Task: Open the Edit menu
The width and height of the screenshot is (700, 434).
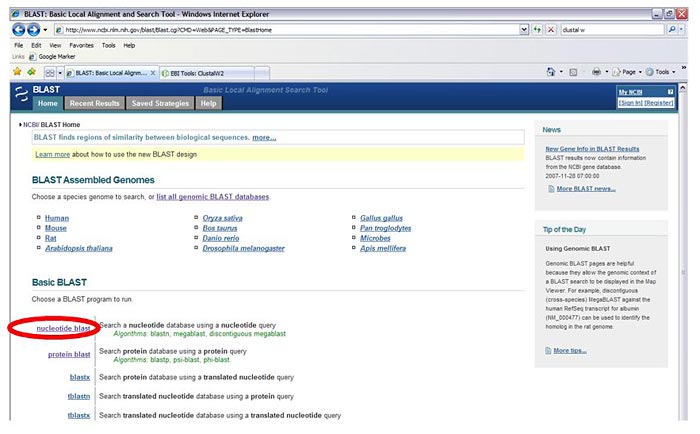Action: [36, 45]
